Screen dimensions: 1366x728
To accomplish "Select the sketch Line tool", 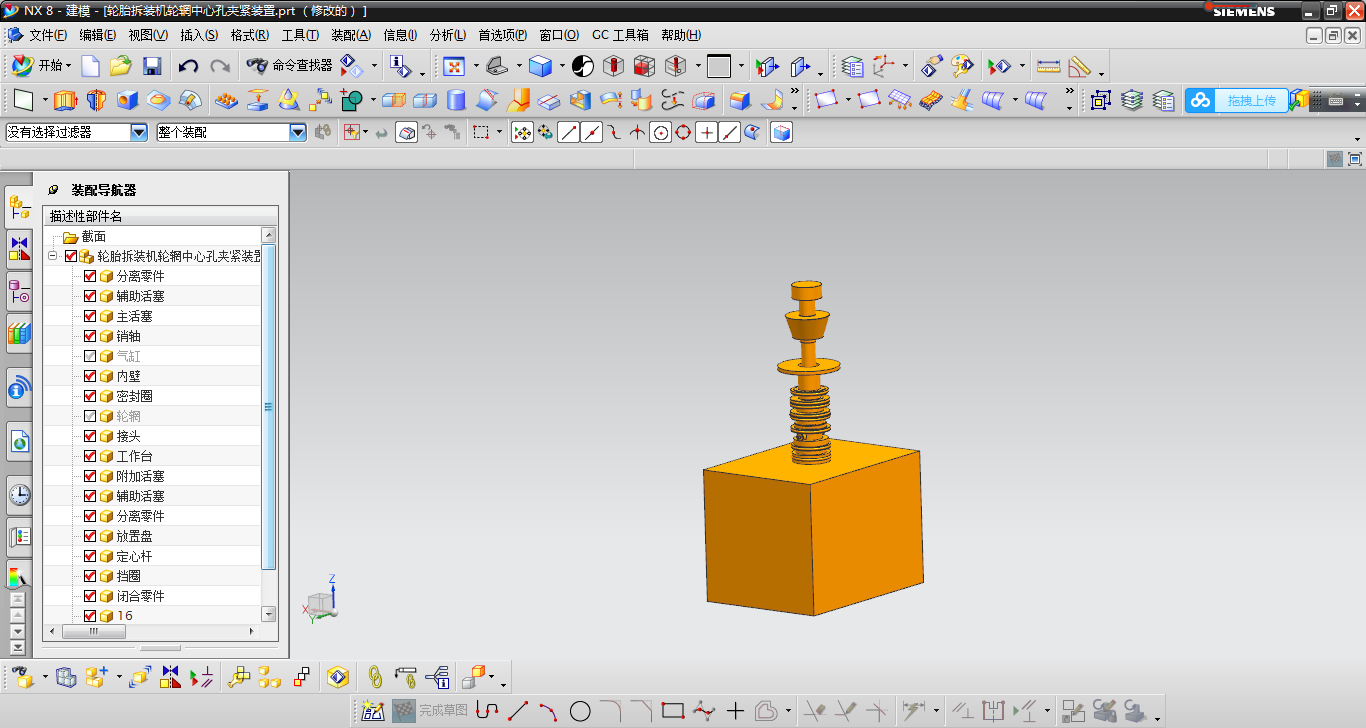I will pos(518,711).
